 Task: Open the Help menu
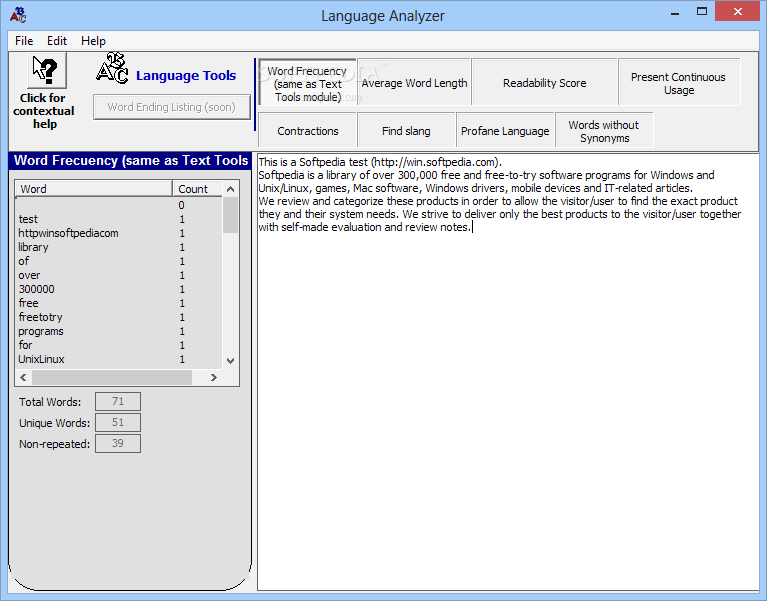[x=93, y=41]
